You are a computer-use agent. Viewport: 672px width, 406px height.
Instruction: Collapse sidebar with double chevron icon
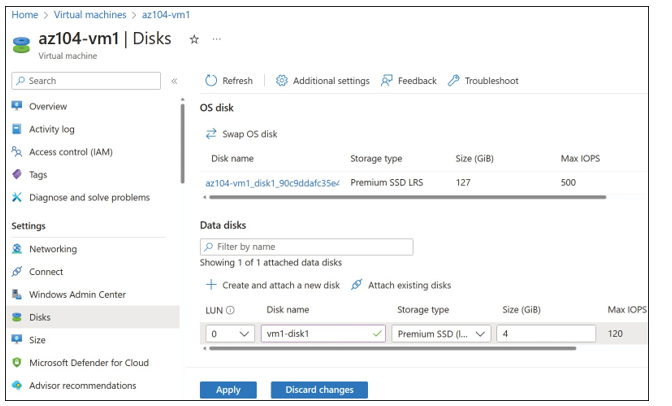174,81
